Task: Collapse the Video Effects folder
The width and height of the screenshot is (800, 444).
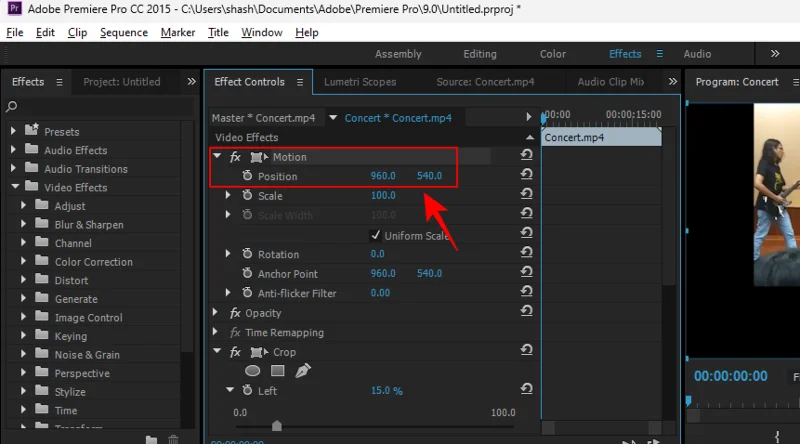Action: pos(14,187)
